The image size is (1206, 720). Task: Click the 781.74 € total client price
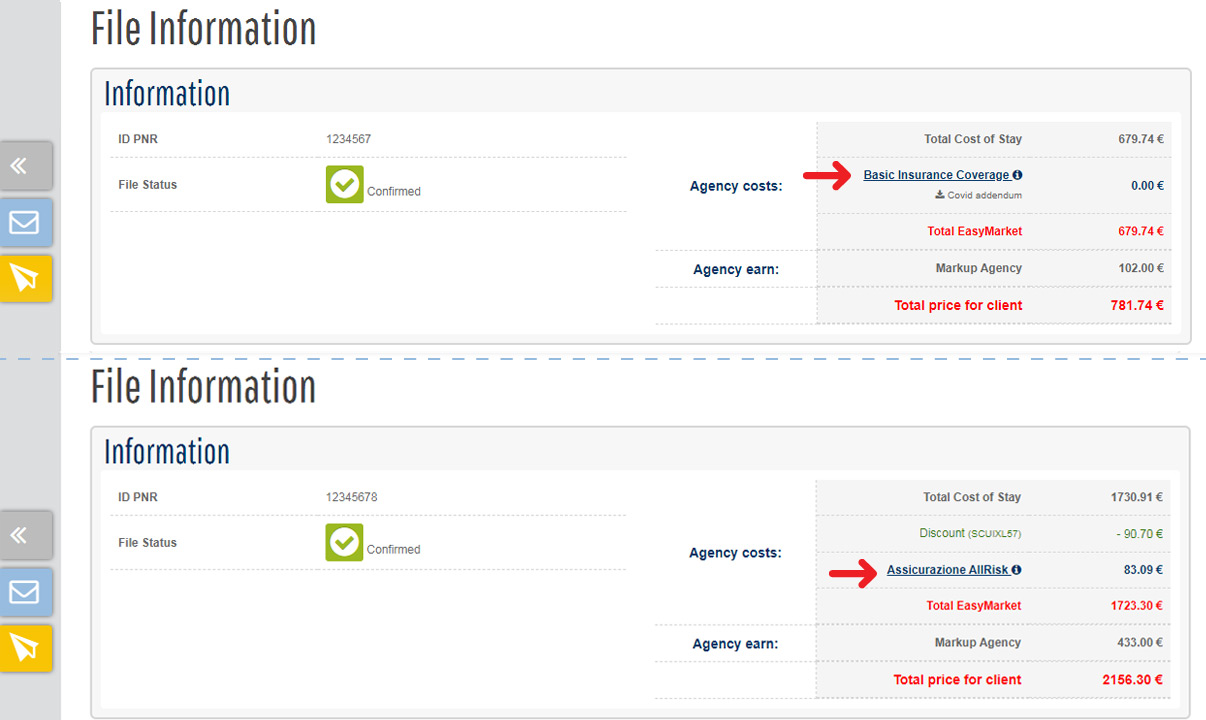point(1137,305)
